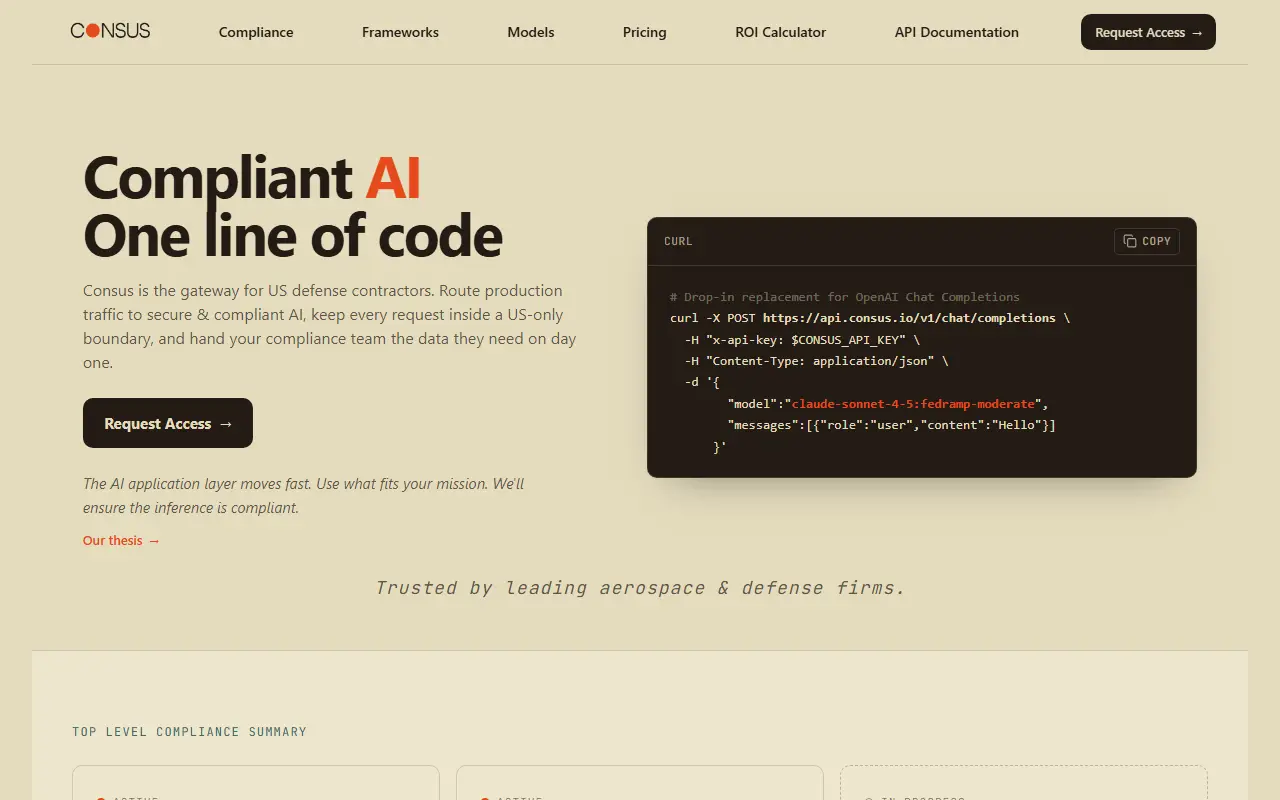Click the Consus gateway description paragraph
The image size is (1280, 800).
[330, 326]
